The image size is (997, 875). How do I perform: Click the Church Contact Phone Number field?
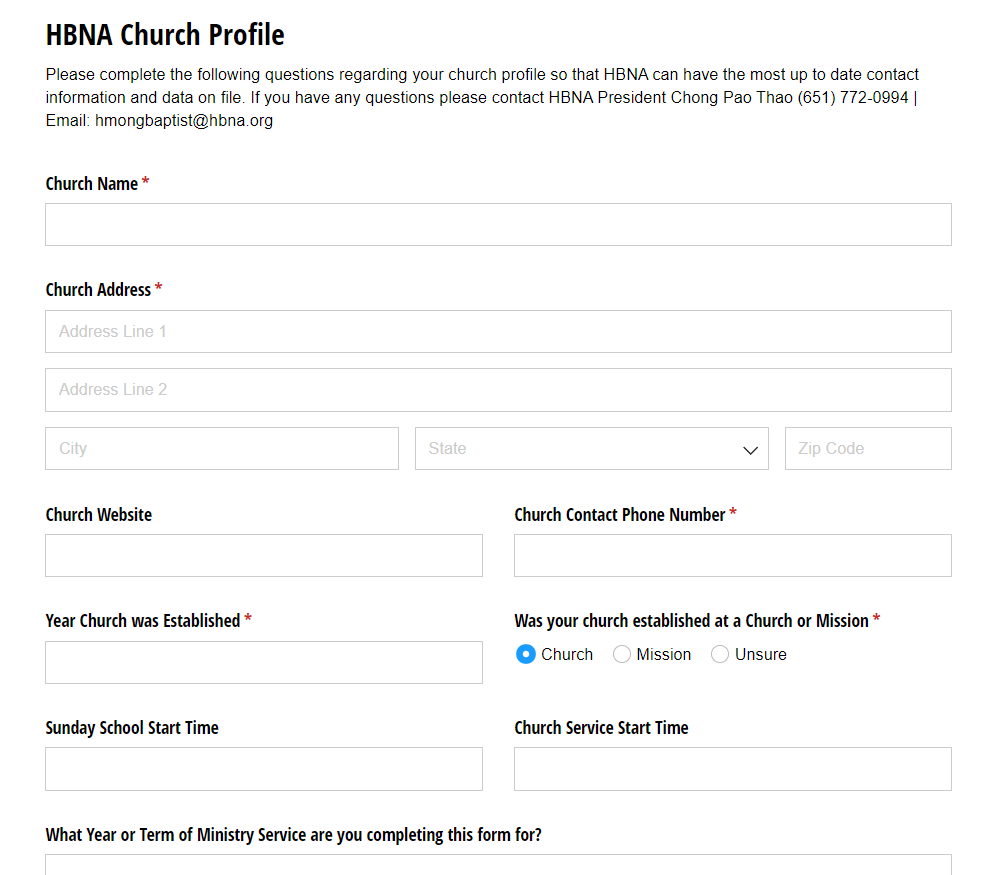[732, 556]
